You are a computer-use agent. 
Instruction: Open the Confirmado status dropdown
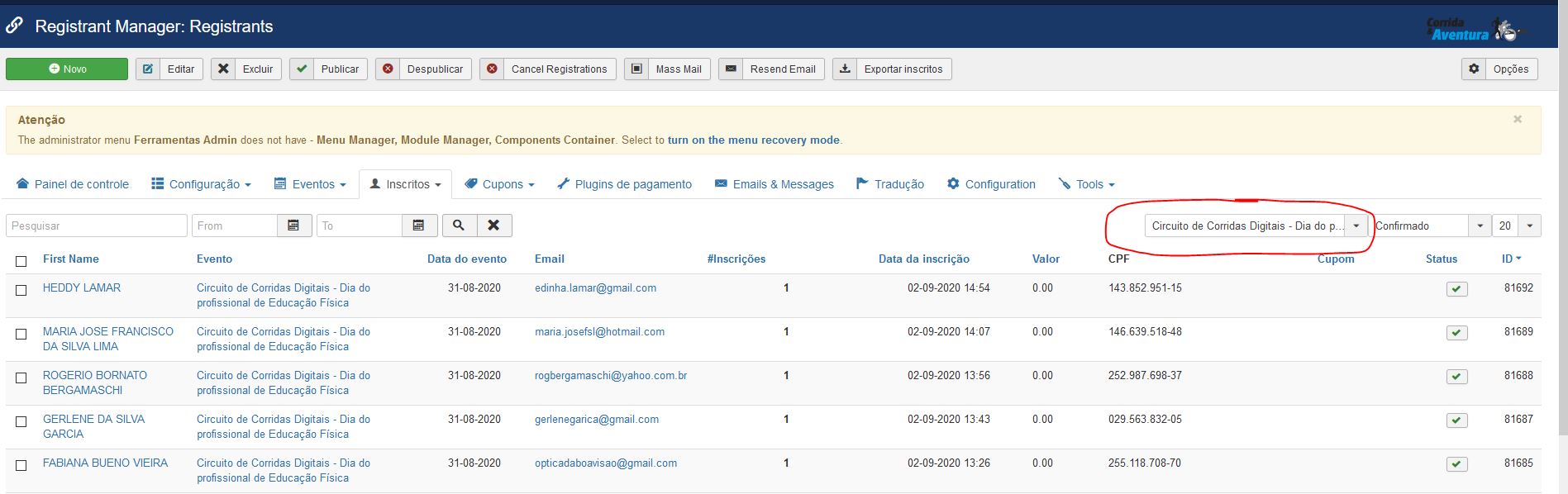point(1479,226)
